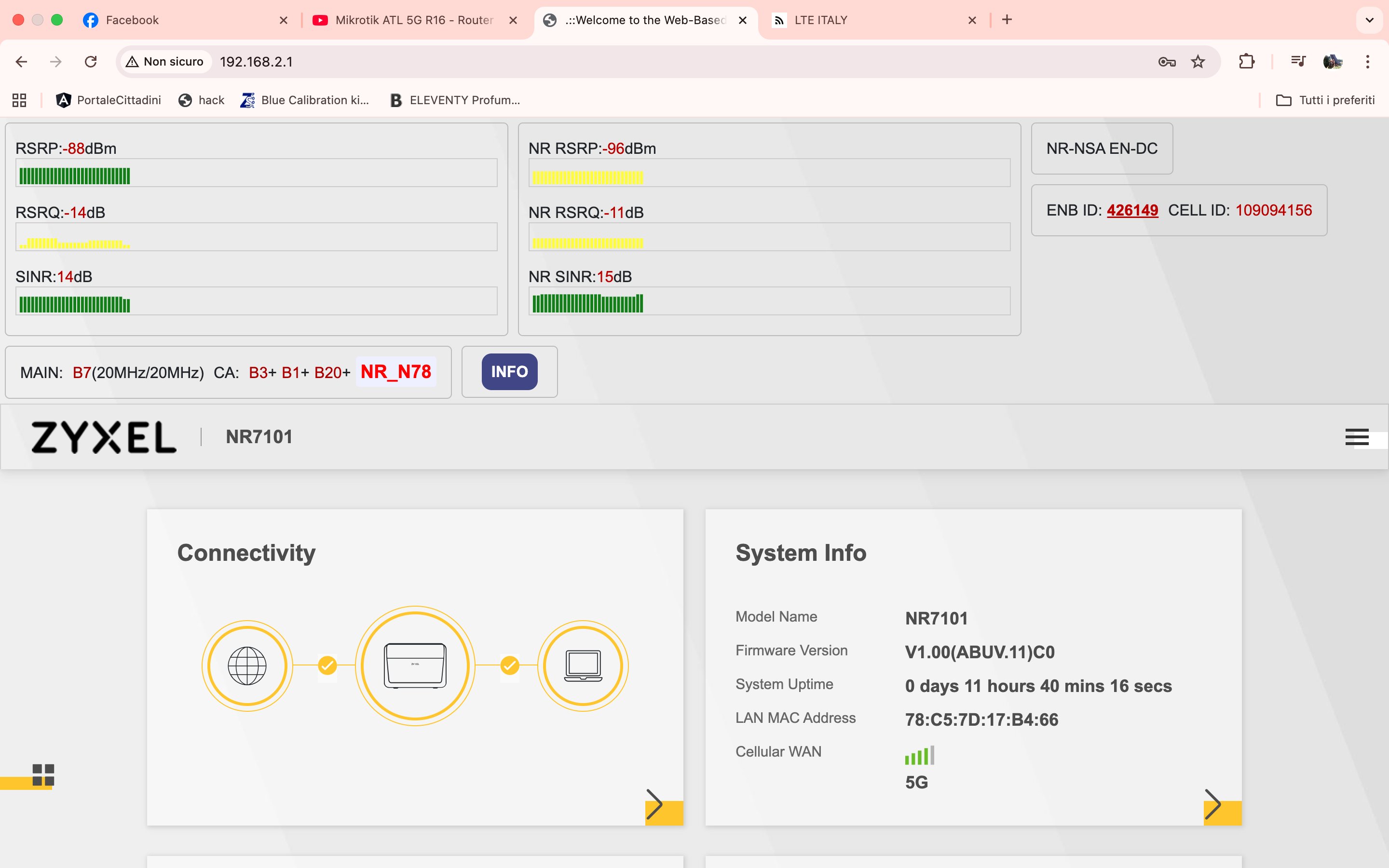Open the ENB ID 426149 link
The height and width of the screenshot is (868, 1389).
tap(1132, 210)
